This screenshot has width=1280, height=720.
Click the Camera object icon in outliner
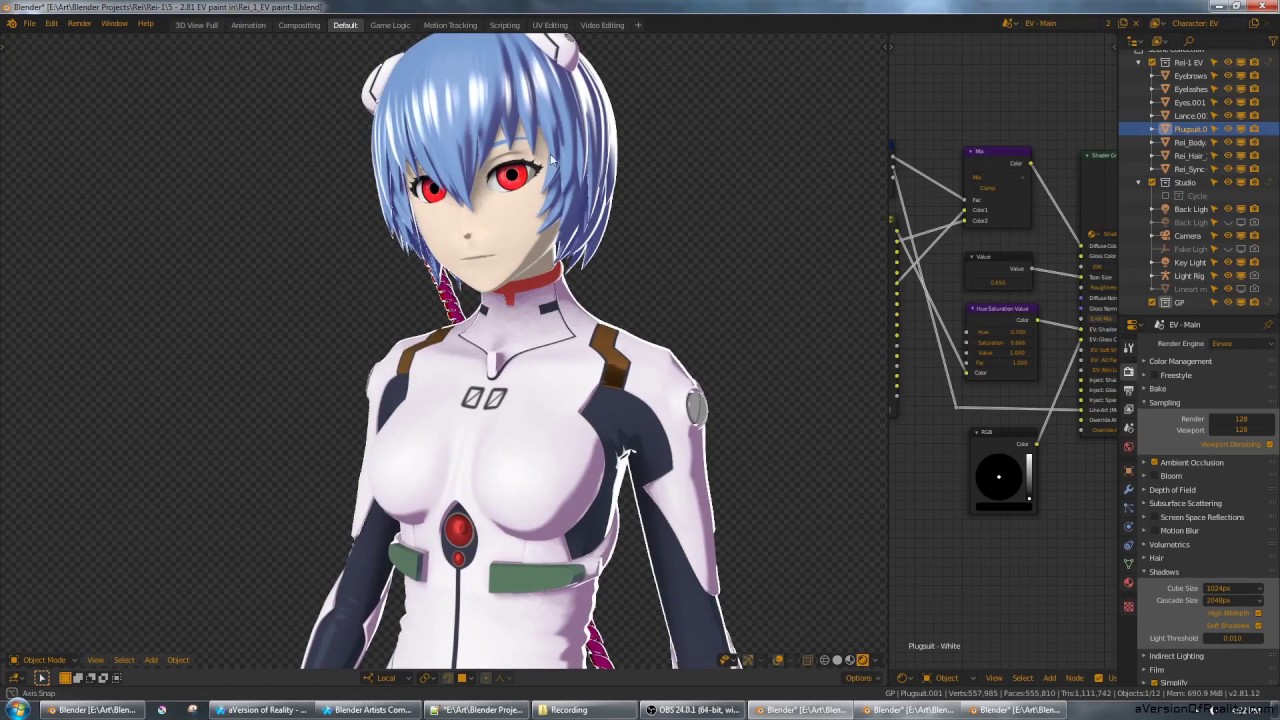coord(1165,236)
